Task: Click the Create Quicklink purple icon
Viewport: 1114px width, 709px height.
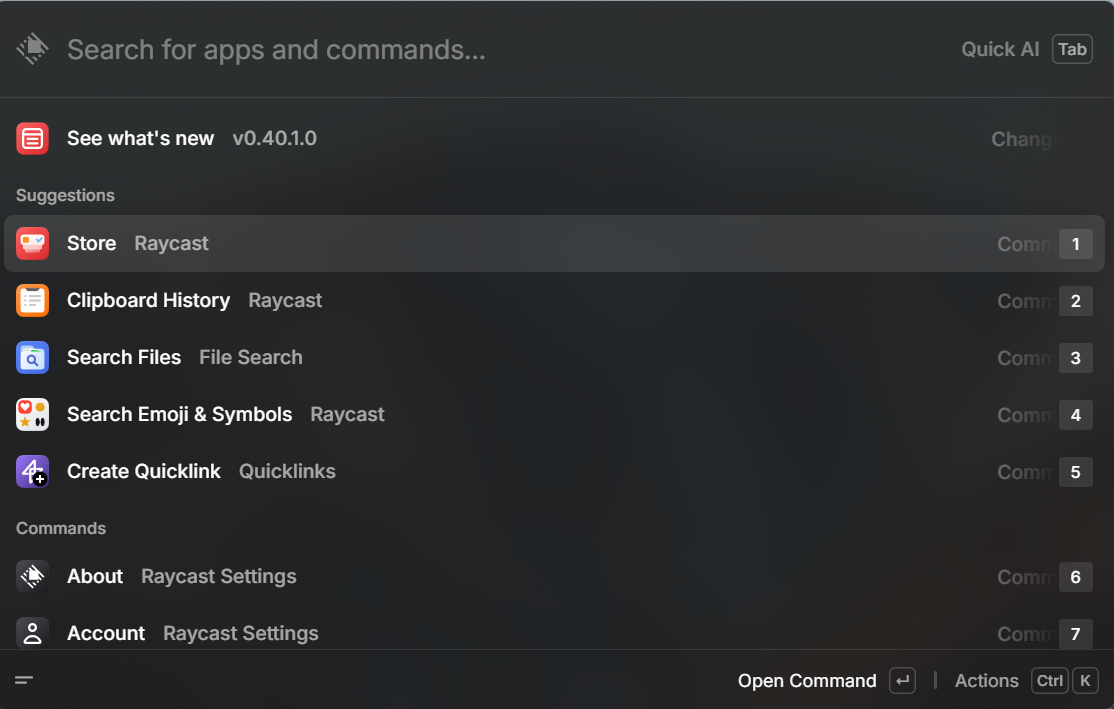Action: tap(32, 471)
